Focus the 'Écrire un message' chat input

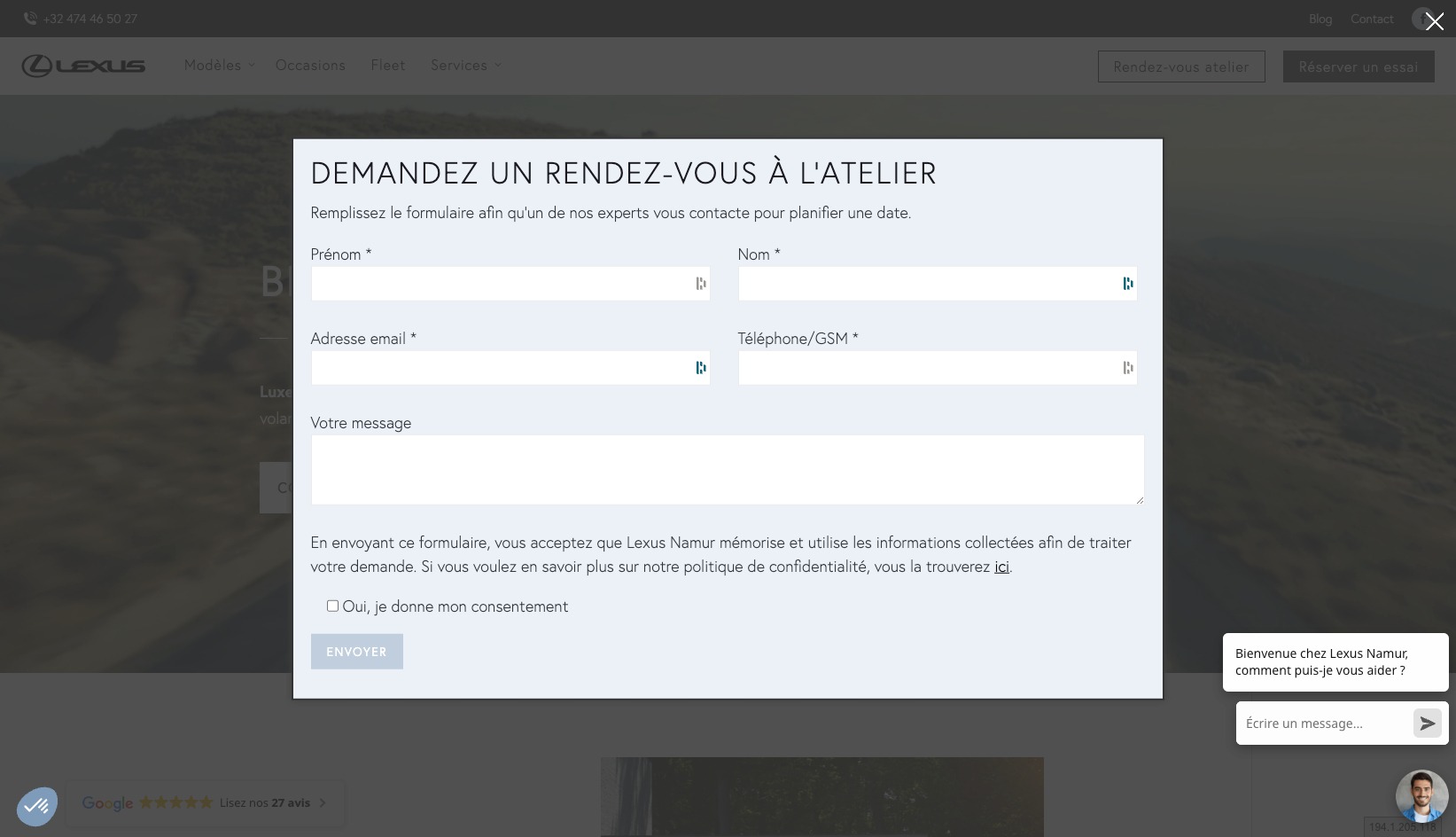click(1320, 724)
